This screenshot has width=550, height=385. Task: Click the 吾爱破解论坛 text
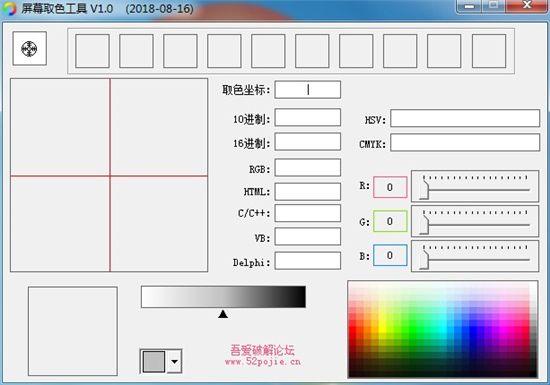[262, 350]
